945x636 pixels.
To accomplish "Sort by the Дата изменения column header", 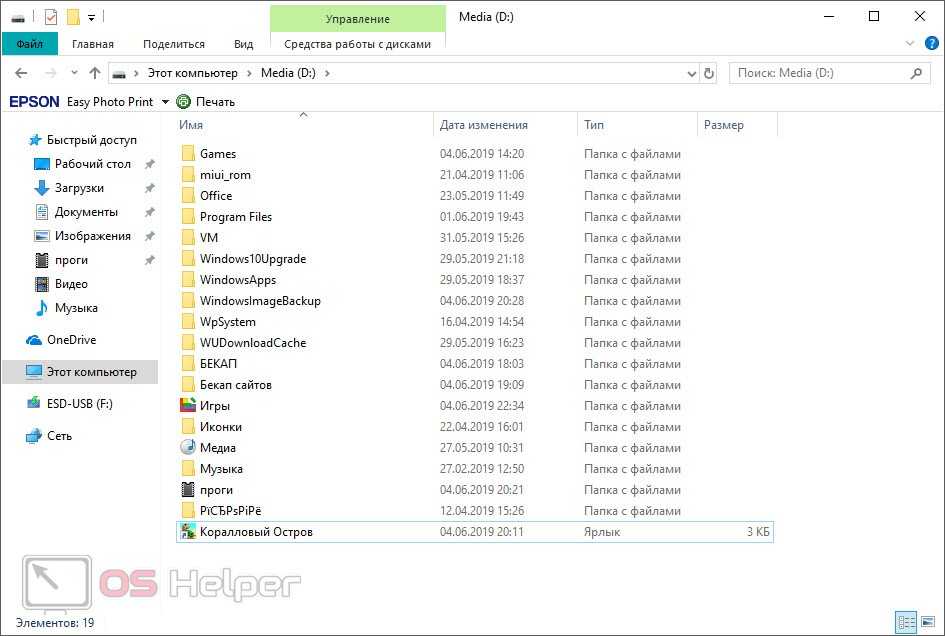I will (x=484, y=125).
